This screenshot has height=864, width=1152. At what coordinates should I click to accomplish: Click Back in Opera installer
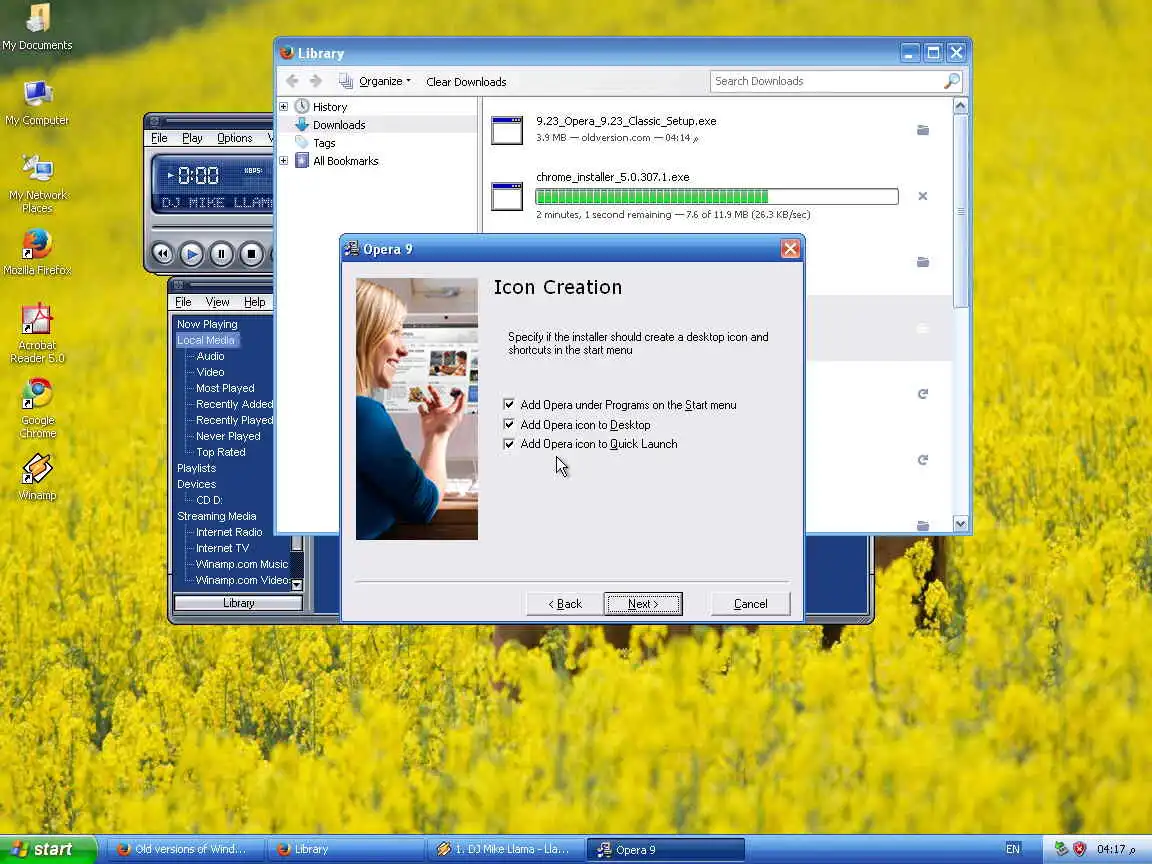(x=565, y=604)
